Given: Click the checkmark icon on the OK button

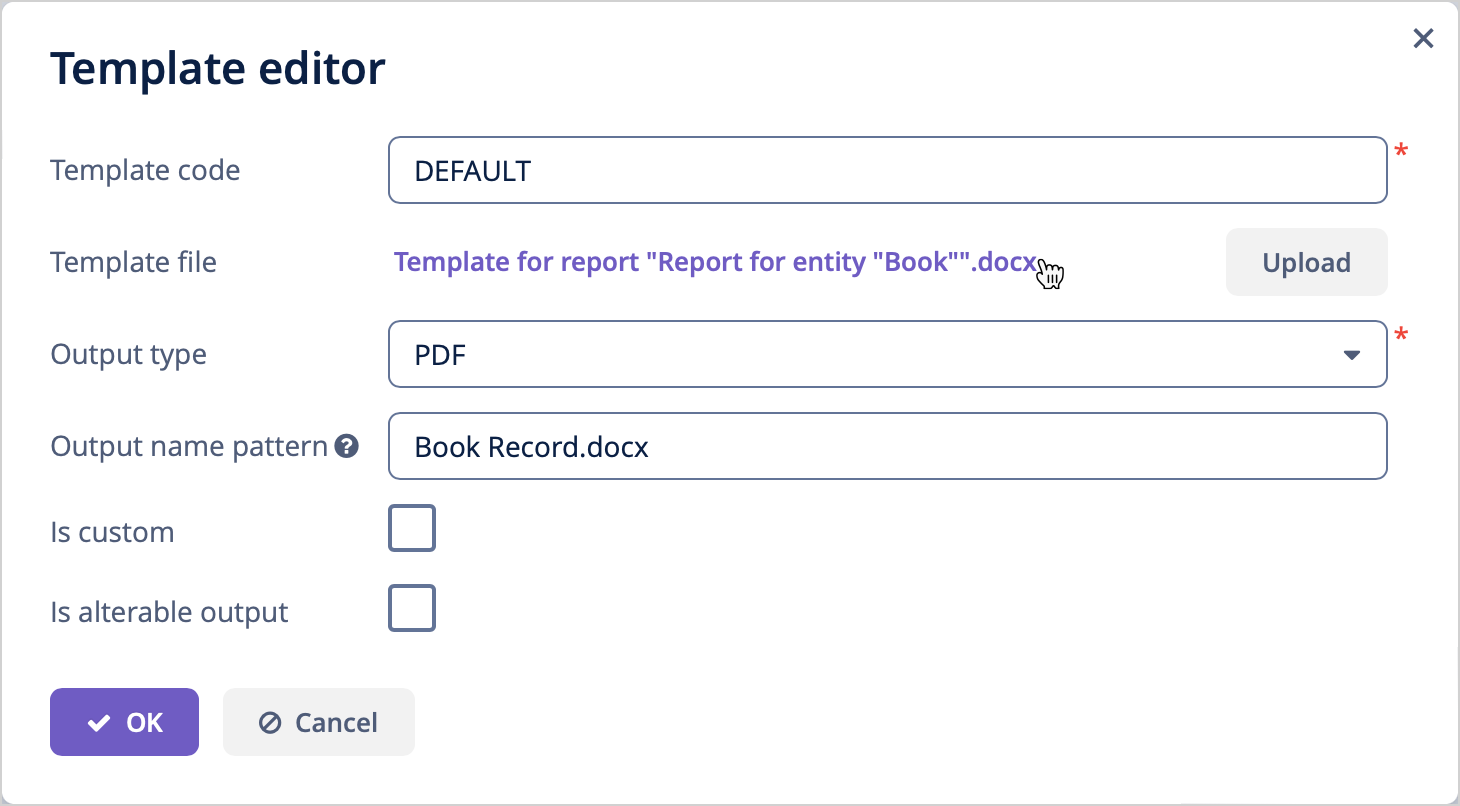Looking at the screenshot, I should click(x=98, y=723).
